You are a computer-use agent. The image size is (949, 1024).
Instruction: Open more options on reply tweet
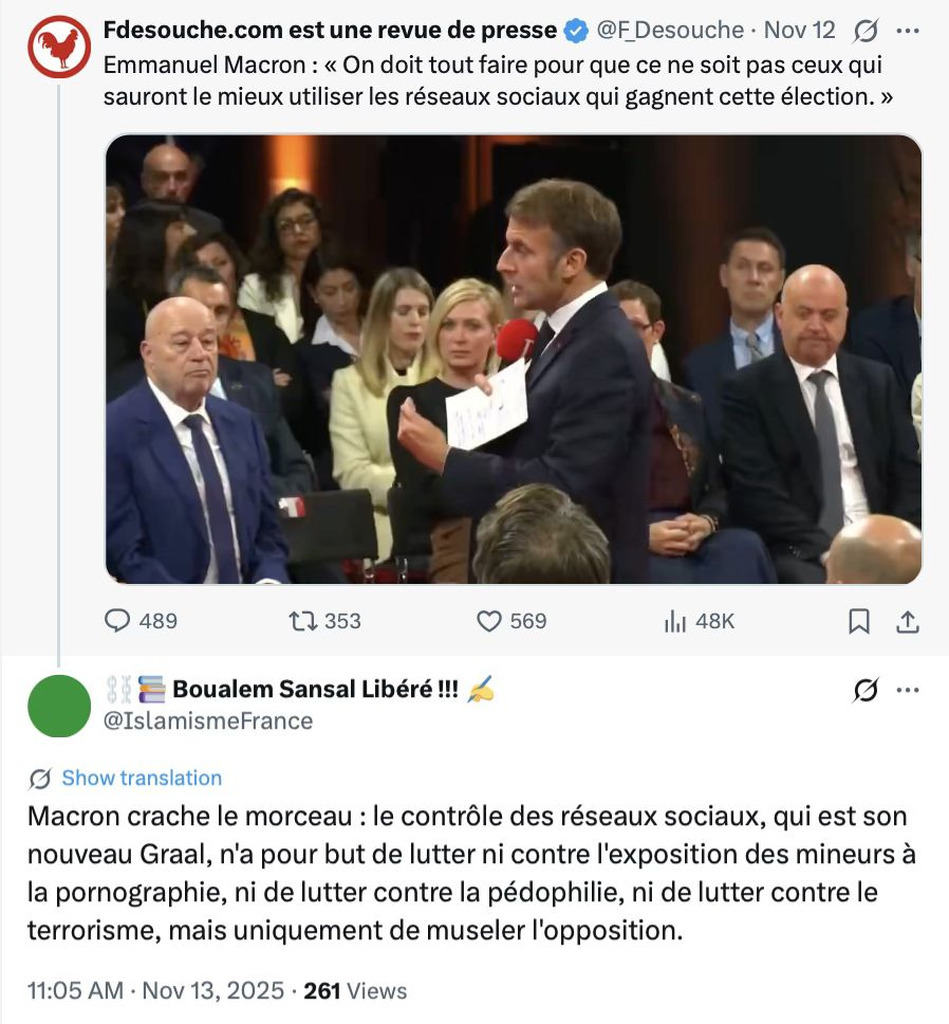(x=907, y=690)
